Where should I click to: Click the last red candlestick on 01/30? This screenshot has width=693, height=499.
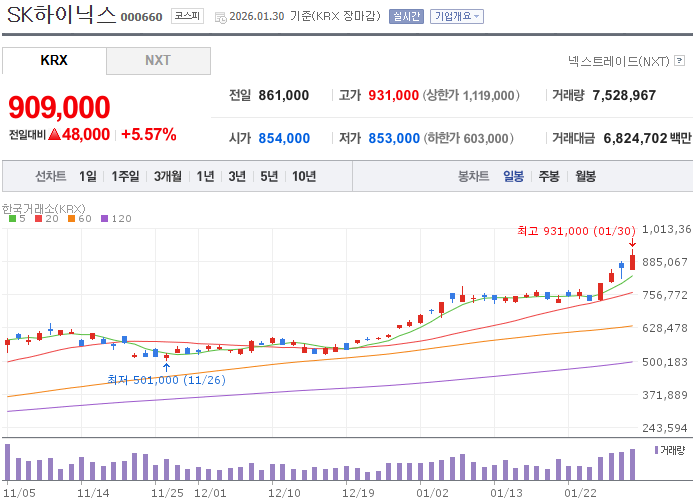[632, 262]
